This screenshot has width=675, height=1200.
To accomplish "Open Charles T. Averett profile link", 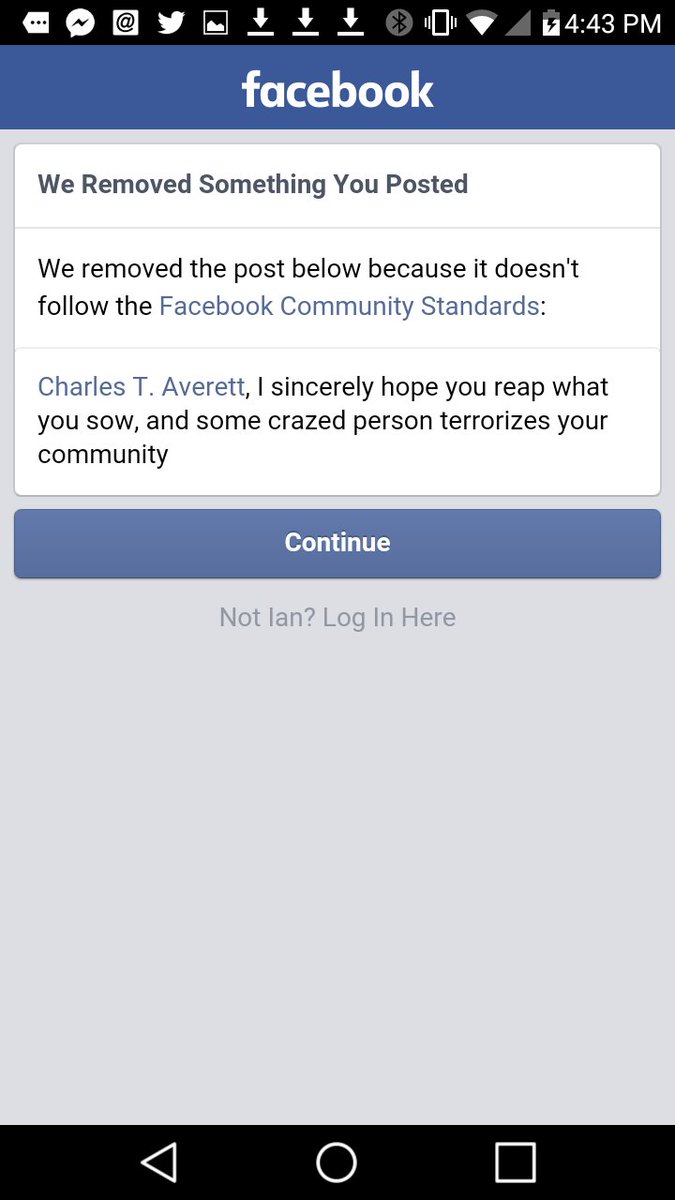I will (141, 387).
